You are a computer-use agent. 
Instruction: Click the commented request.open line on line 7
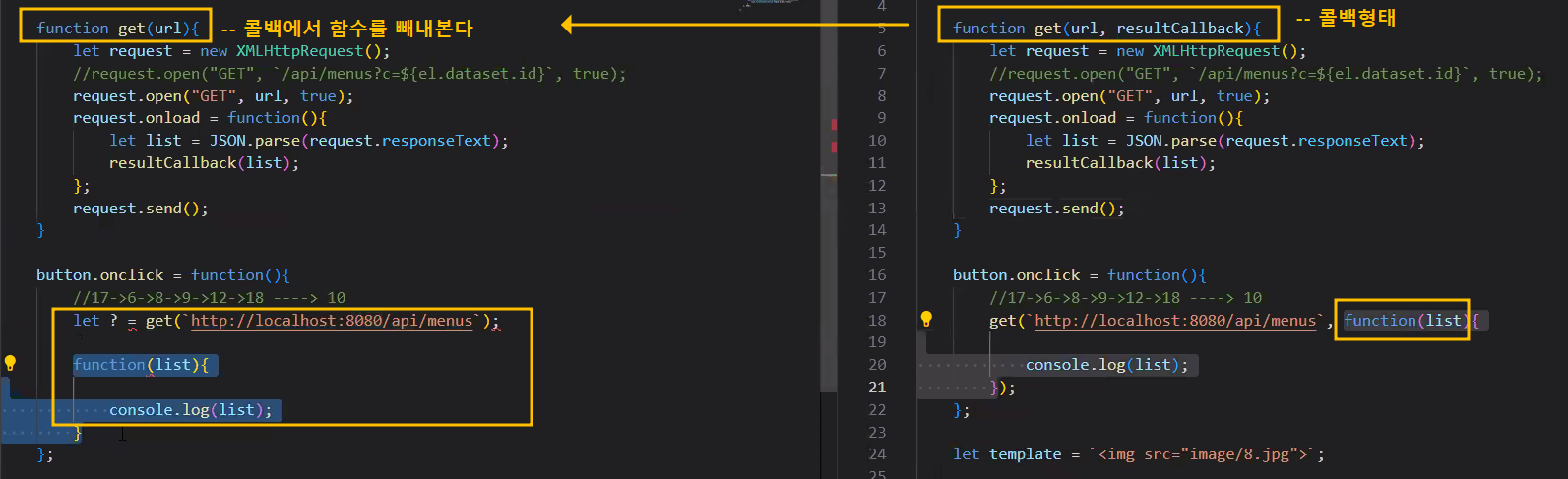pos(1266,74)
